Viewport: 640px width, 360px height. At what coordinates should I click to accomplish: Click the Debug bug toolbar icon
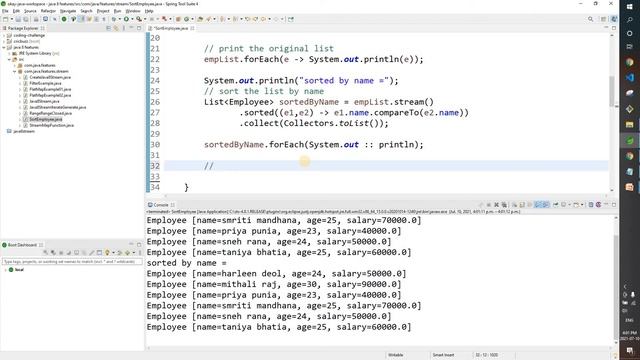coord(114,19)
